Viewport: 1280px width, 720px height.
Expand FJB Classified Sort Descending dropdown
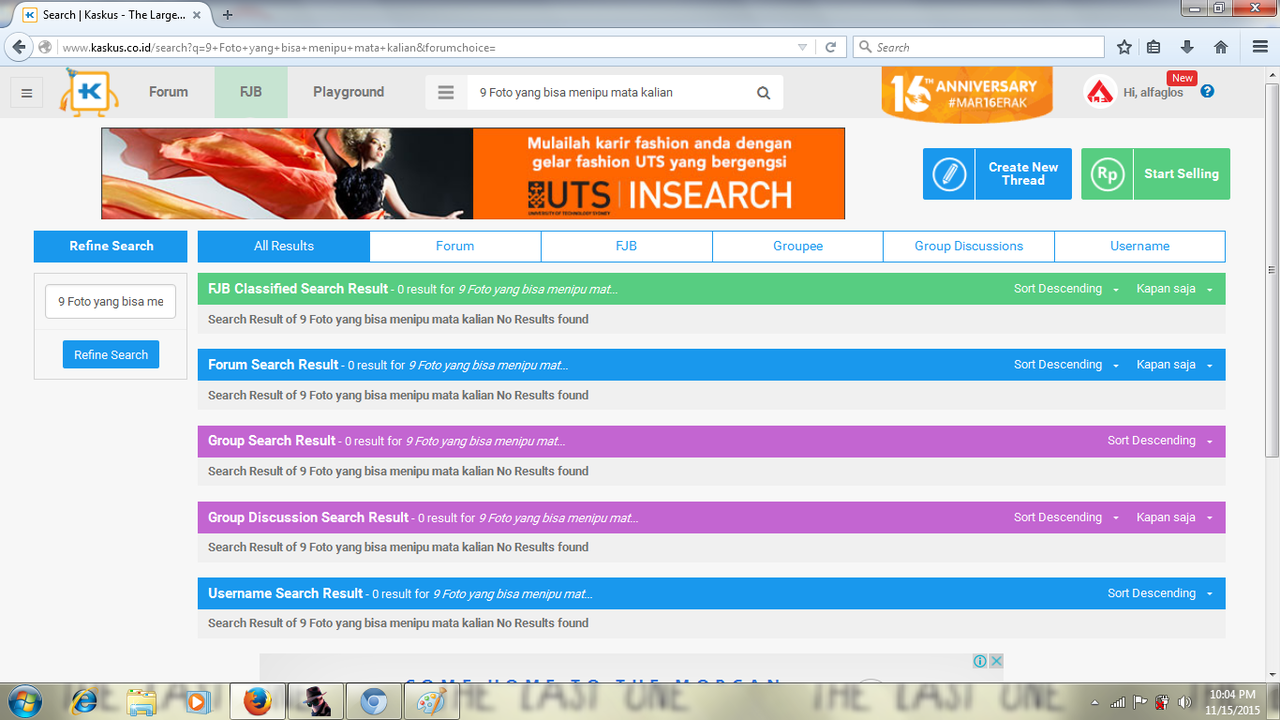click(x=1066, y=289)
